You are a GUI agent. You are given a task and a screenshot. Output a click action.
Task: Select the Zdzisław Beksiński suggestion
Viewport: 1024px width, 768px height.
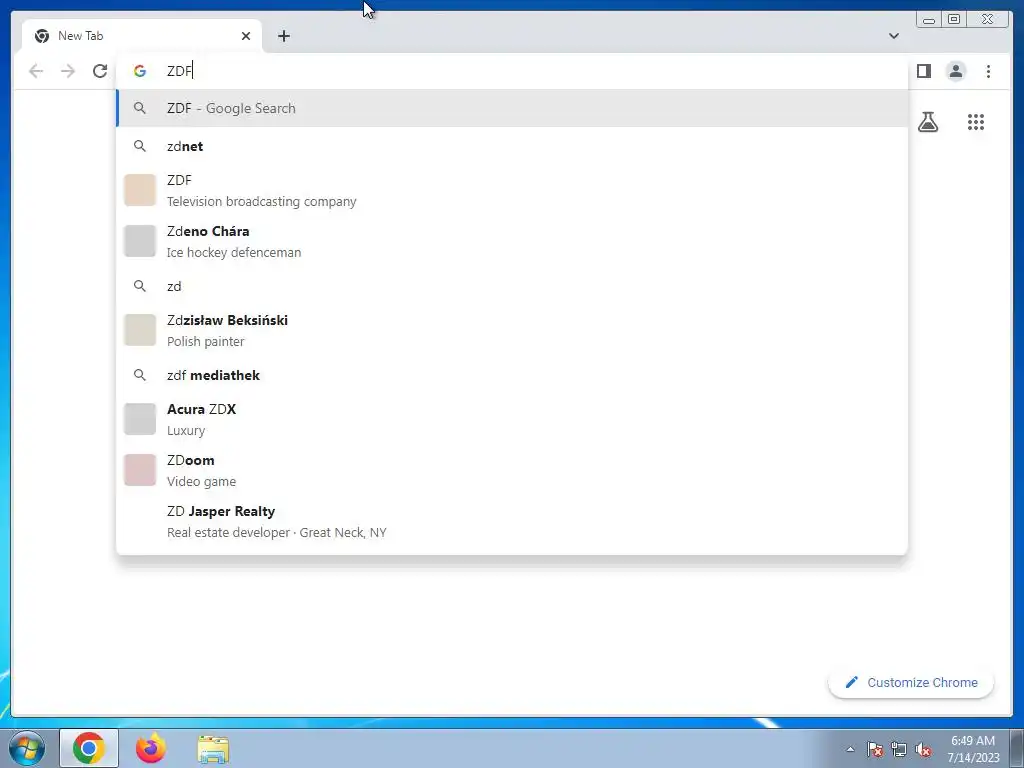point(512,330)
